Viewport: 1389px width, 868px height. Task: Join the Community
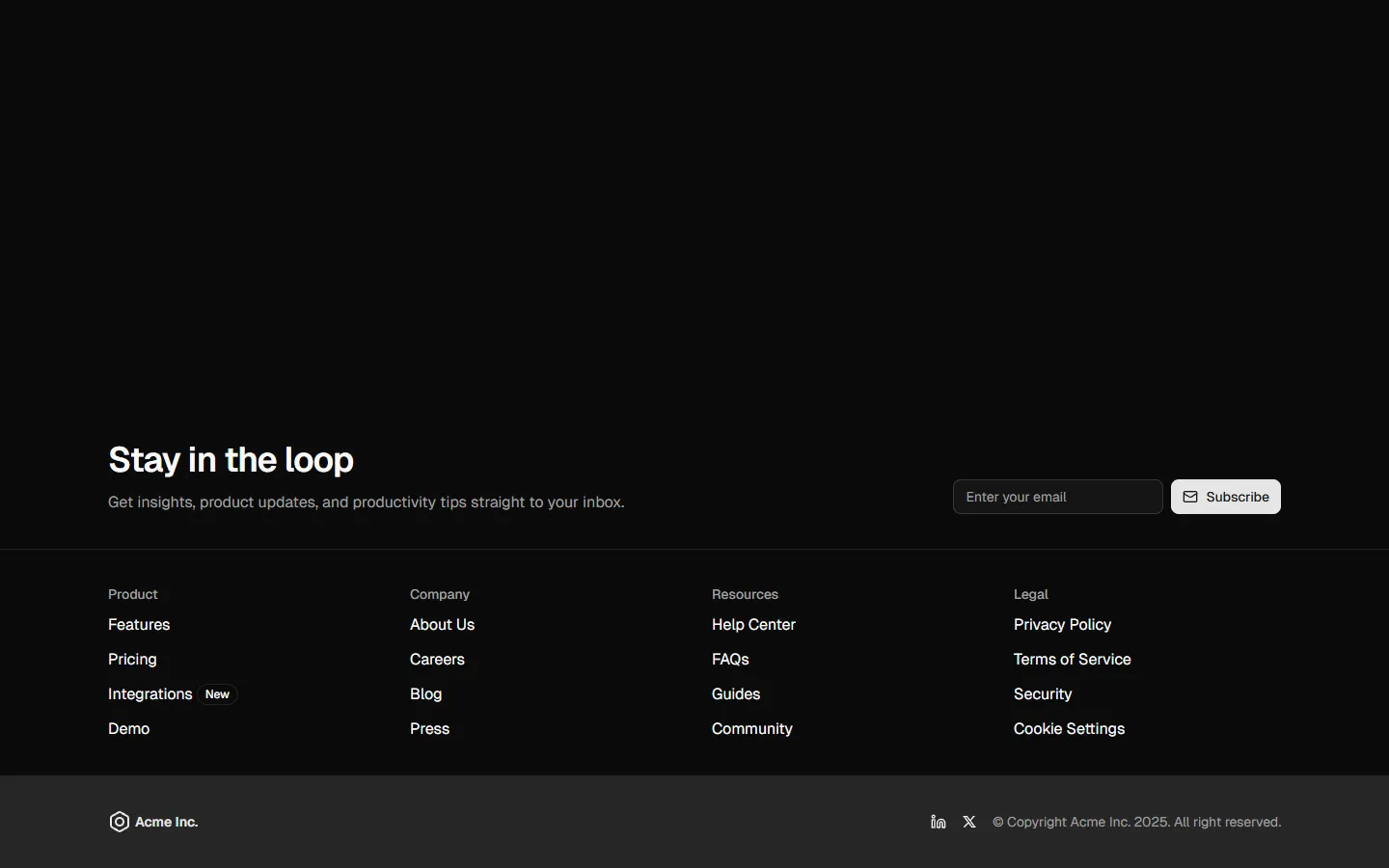coord(751,728)
